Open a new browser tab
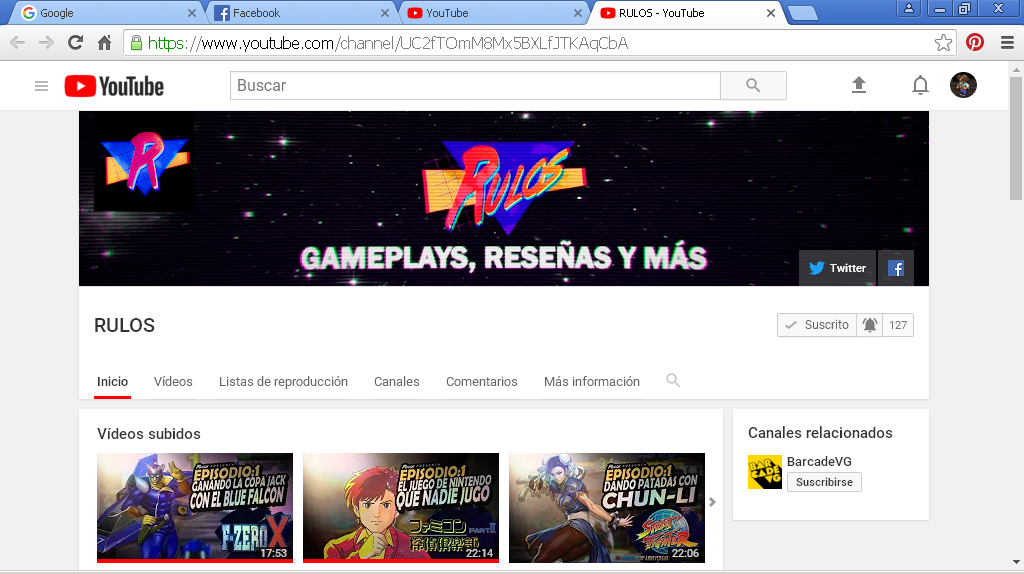 [x=803, y=13]
